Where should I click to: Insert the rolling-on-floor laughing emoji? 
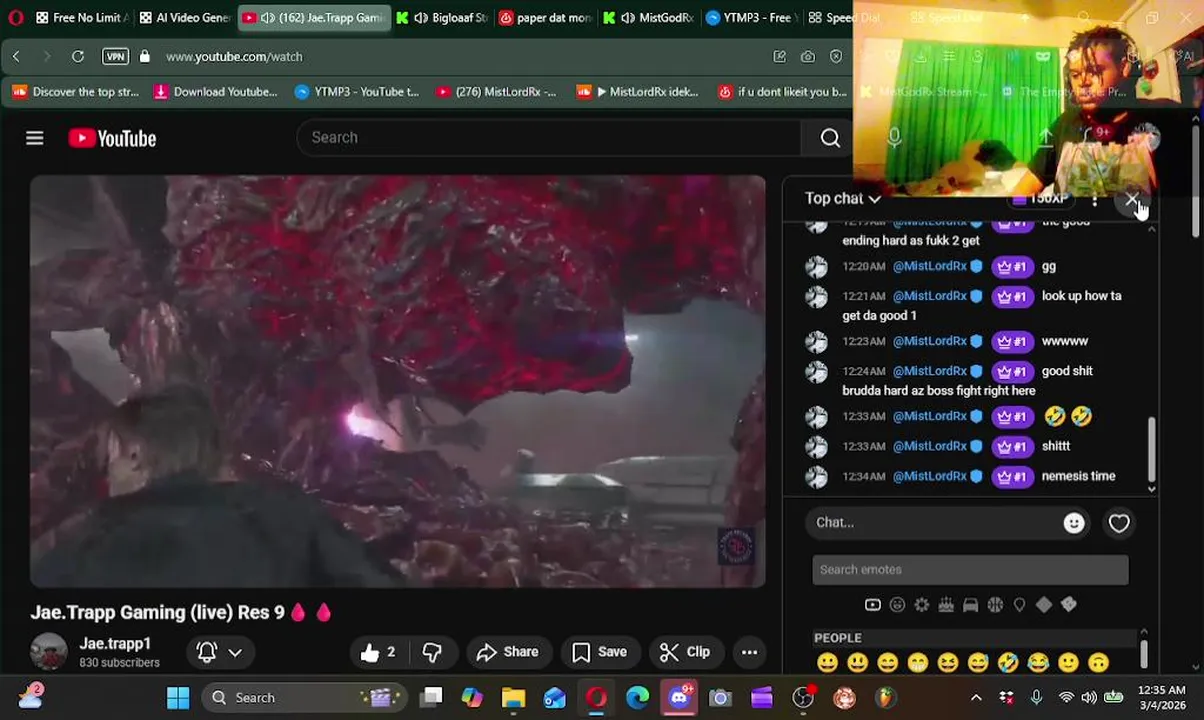click(x=1008, y=662)
